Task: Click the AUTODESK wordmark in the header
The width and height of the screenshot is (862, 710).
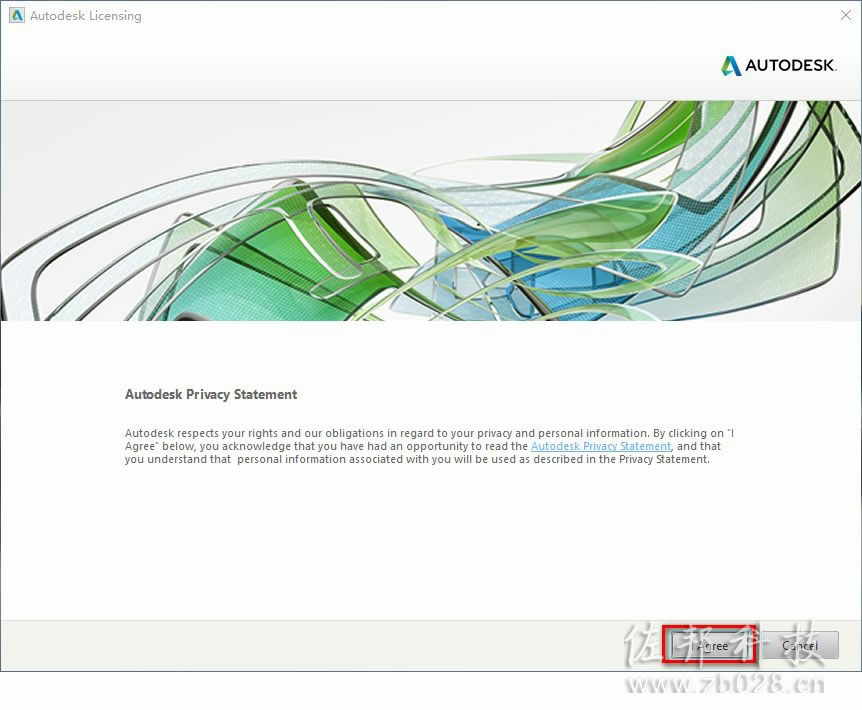Action: coord(791,65)
